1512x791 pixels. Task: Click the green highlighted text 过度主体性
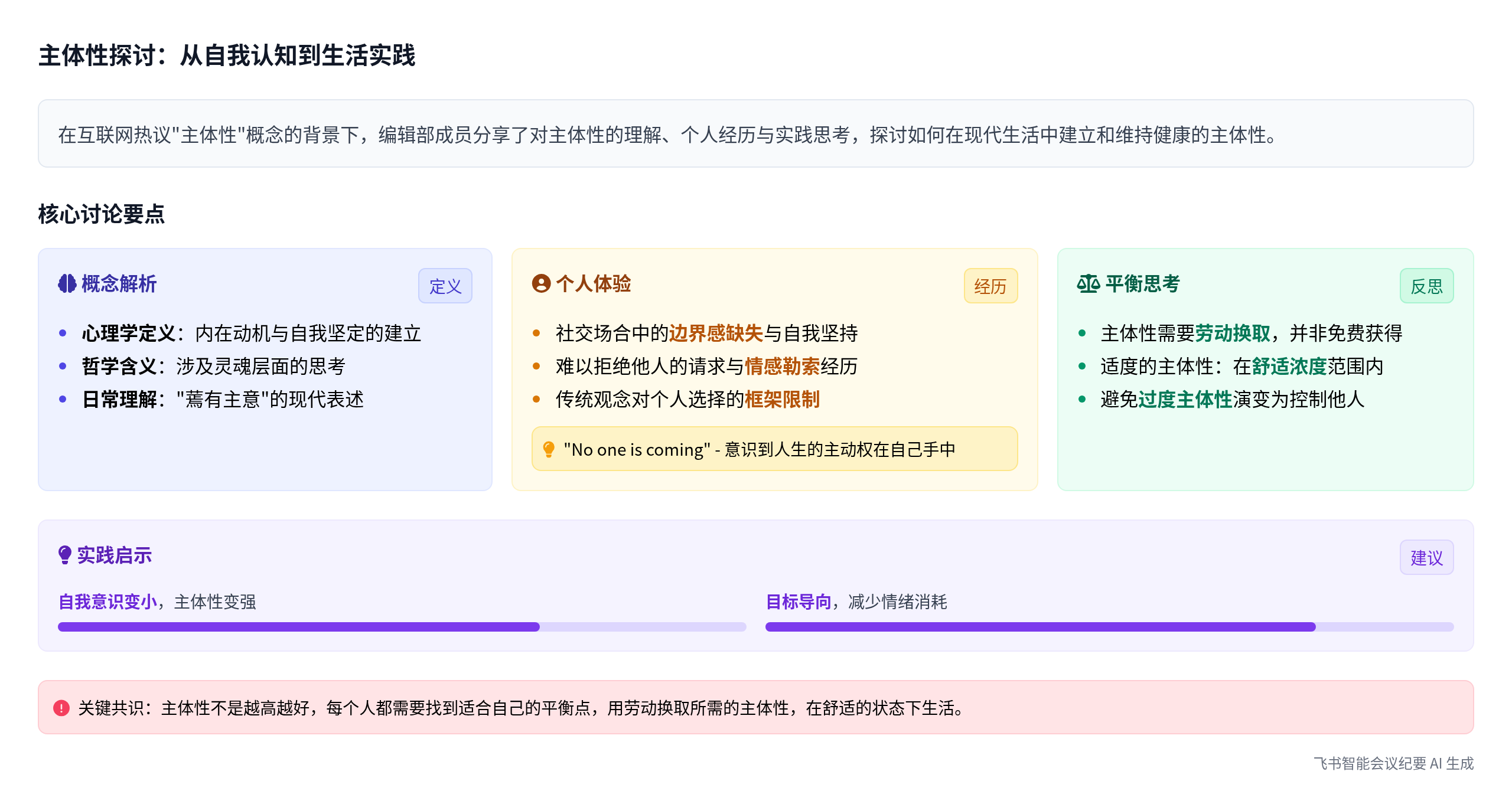1185,400
